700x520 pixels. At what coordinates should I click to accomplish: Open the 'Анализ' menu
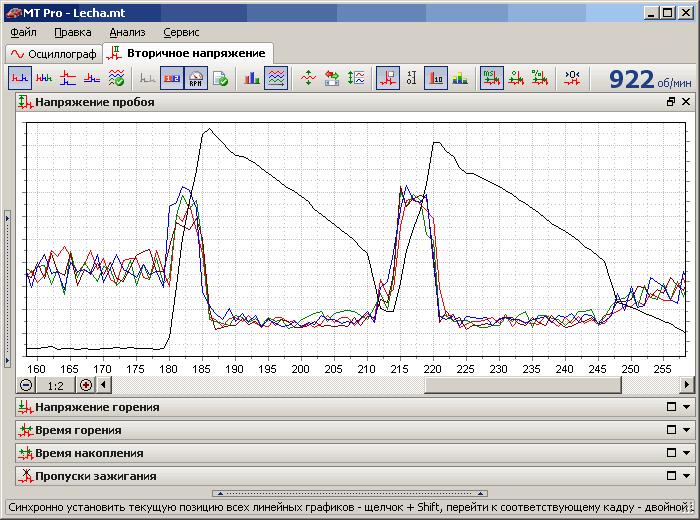[127, 32]
